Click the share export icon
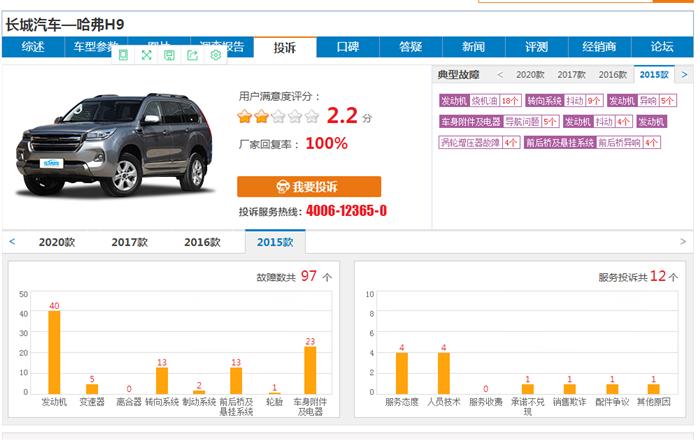This screenshot has height=440, width=700. (192, 55)
